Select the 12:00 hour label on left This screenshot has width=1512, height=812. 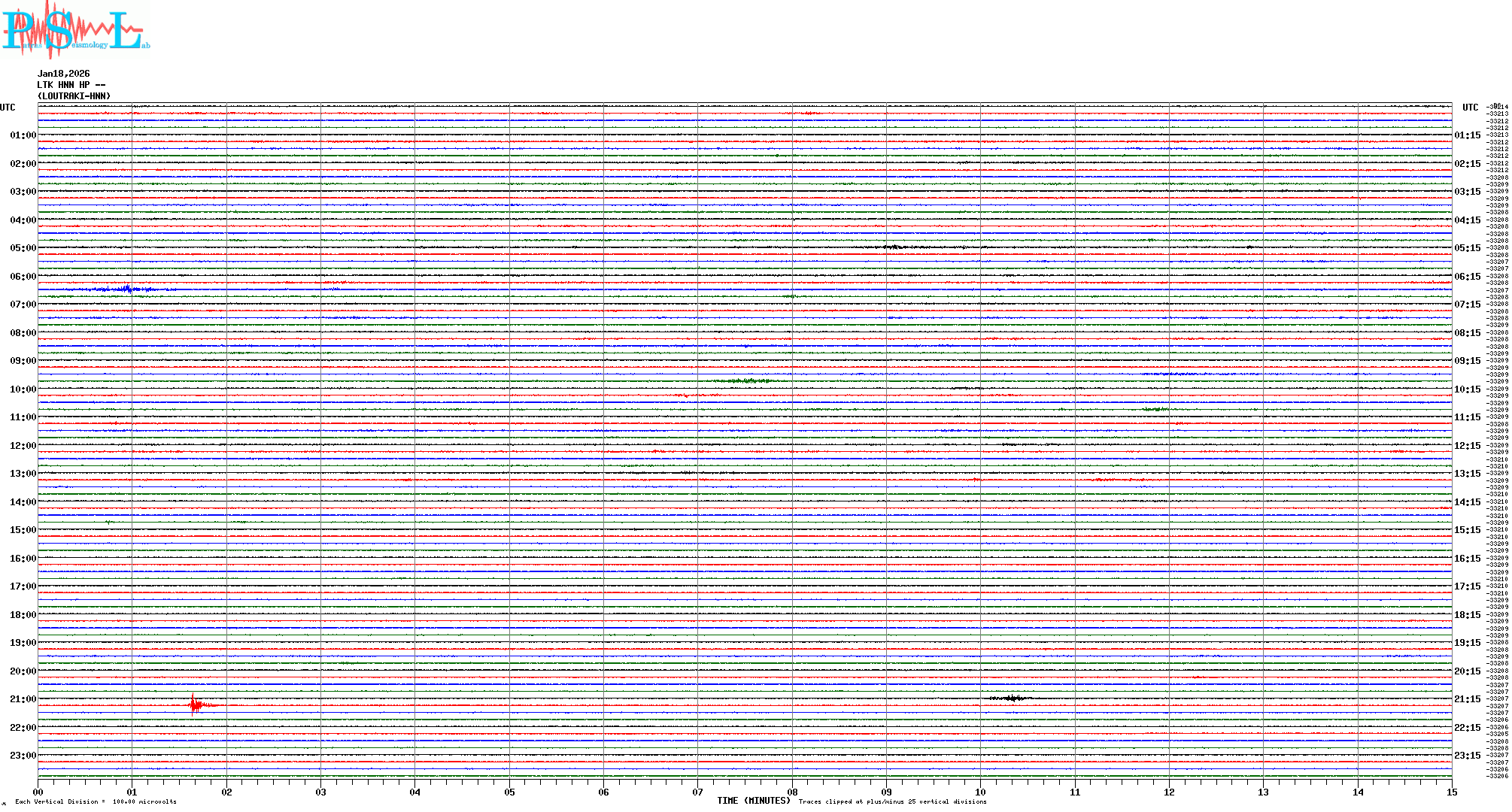(x=23, y=446)
